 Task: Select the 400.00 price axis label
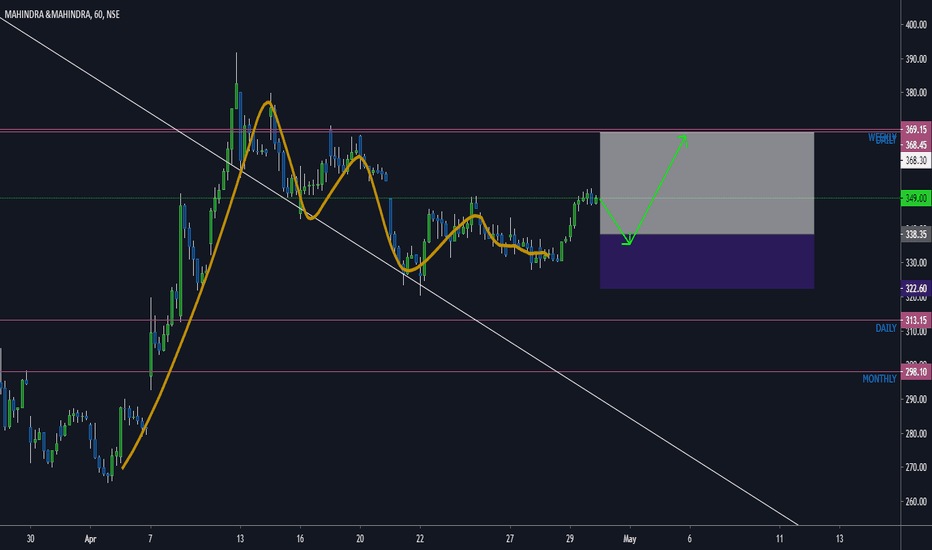[916, 25]
